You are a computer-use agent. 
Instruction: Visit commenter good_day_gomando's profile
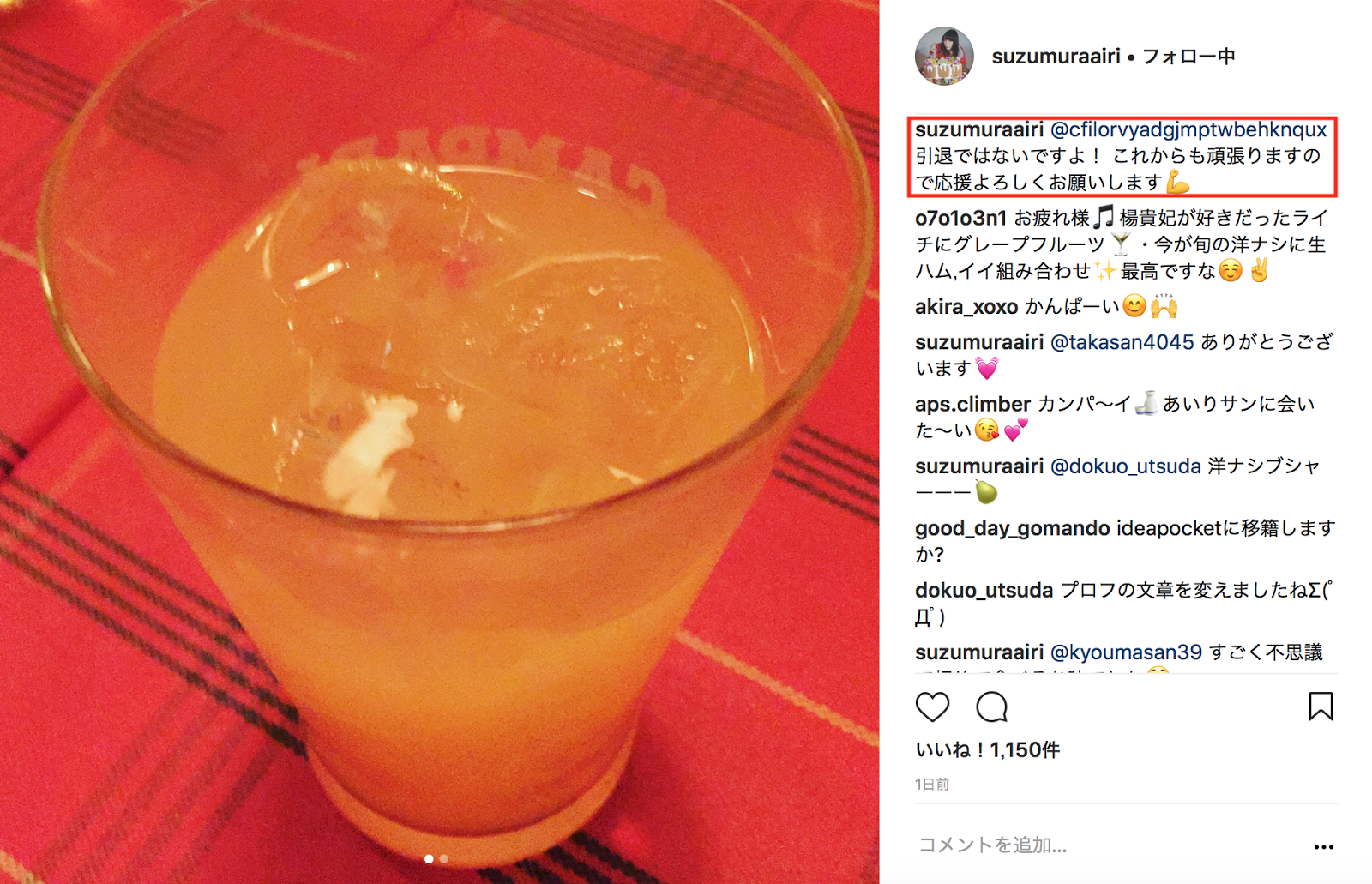(x=1013, y=528)
